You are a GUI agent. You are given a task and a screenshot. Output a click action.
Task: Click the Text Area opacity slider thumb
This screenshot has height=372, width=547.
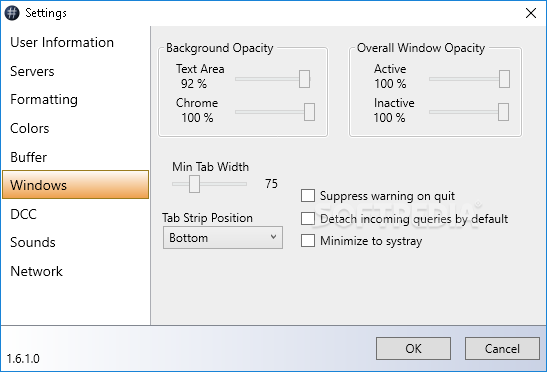pos(305,79)
